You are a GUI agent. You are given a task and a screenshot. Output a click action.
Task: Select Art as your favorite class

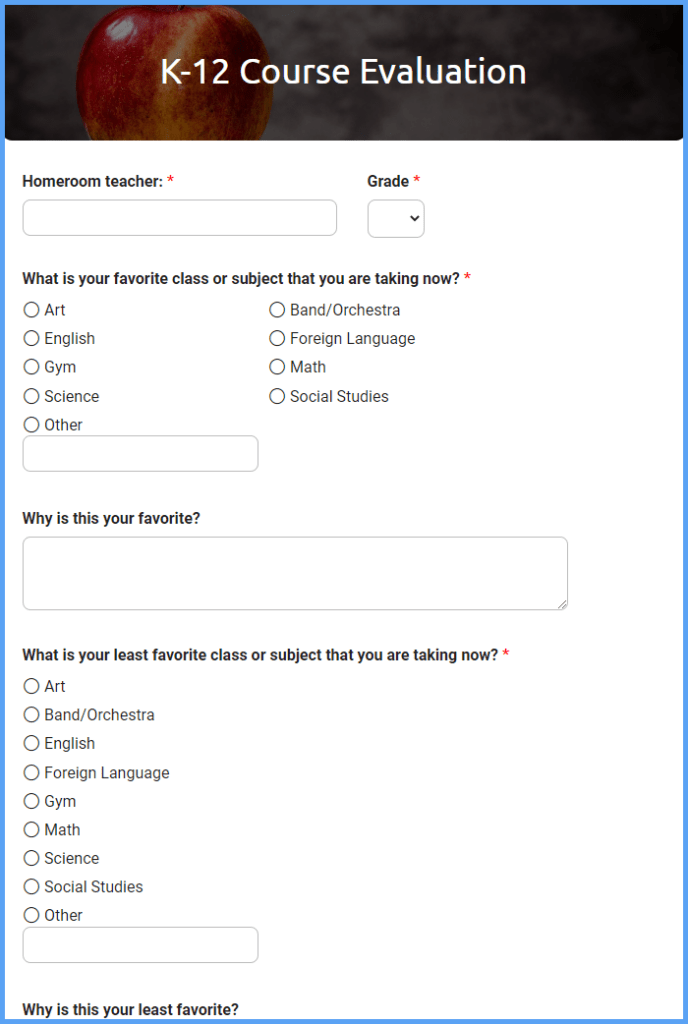[31, 310]
